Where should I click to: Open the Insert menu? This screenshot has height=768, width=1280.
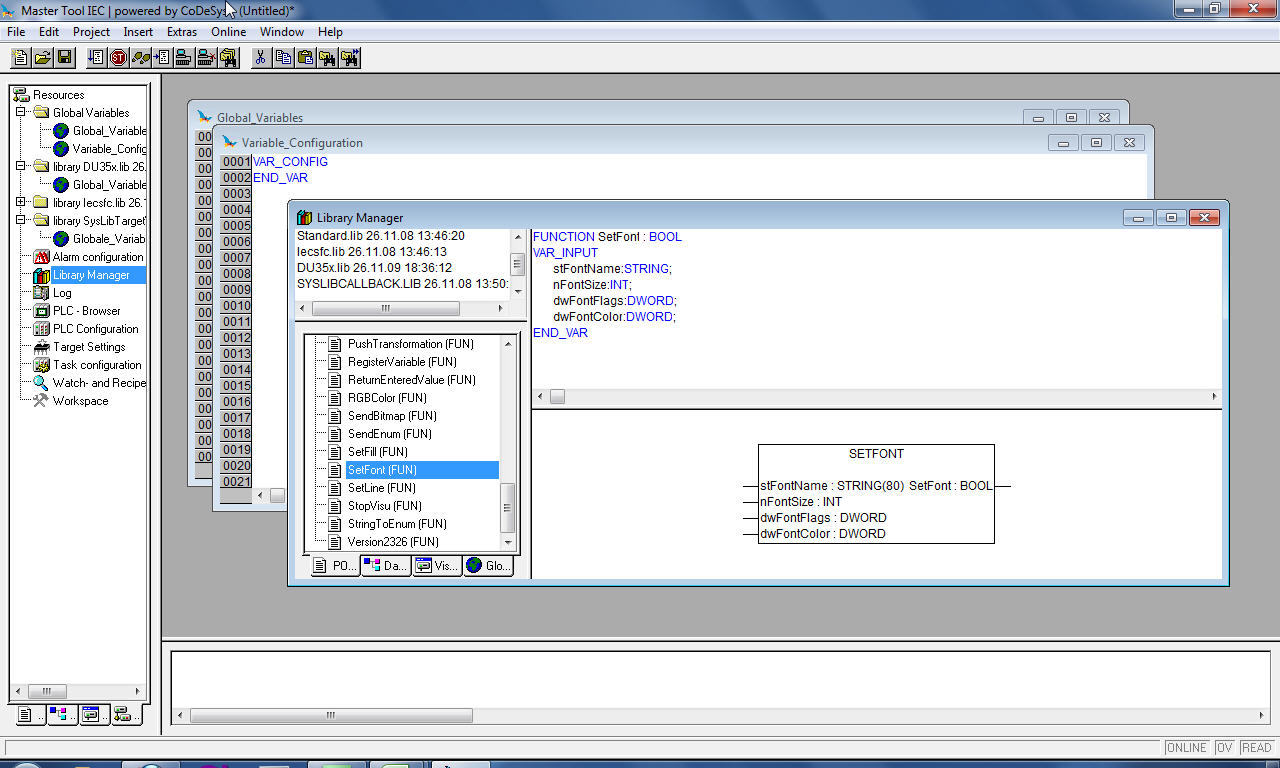[138, 32]
